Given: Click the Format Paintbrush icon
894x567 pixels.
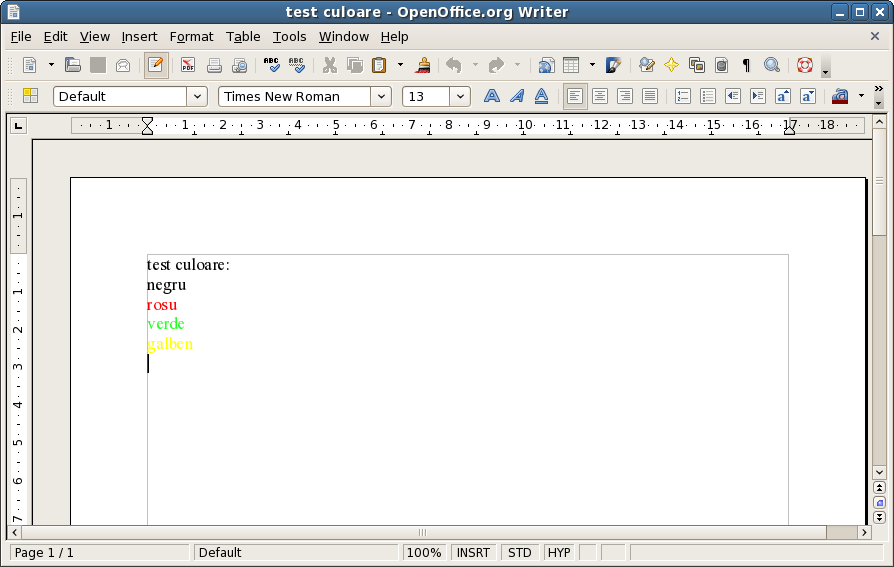Looking at the screenshot, I should point(424,65).
